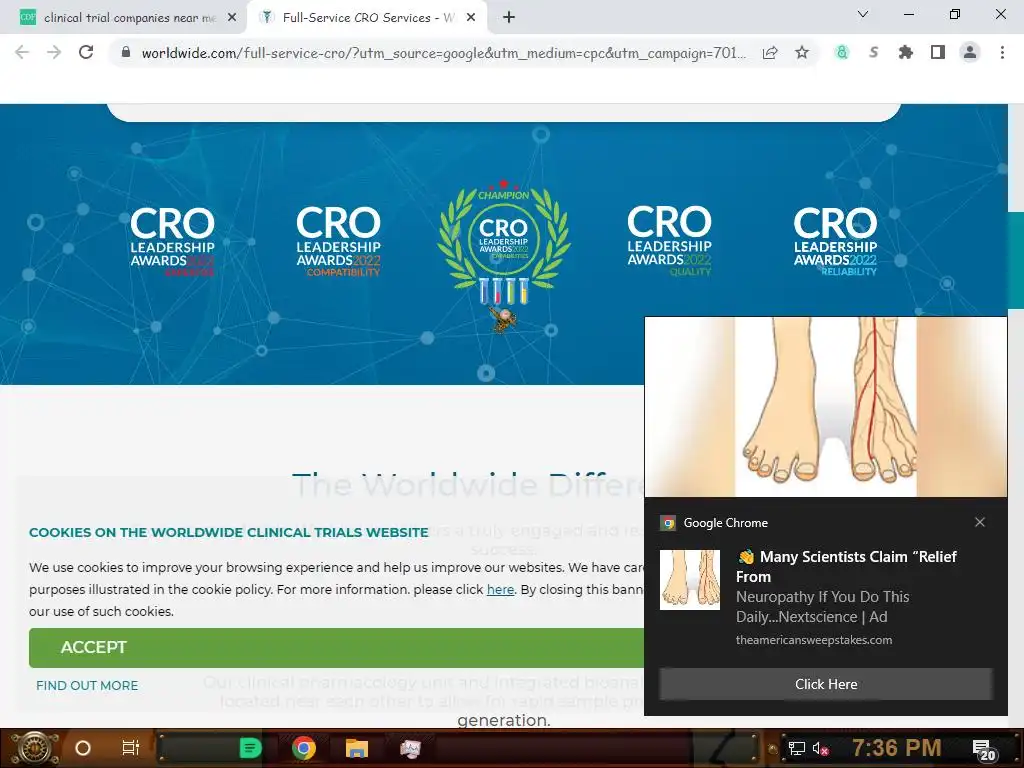Click theamericansweepstakes.com source text
This screenshot has width=1024, height=768.
(814, 640)
